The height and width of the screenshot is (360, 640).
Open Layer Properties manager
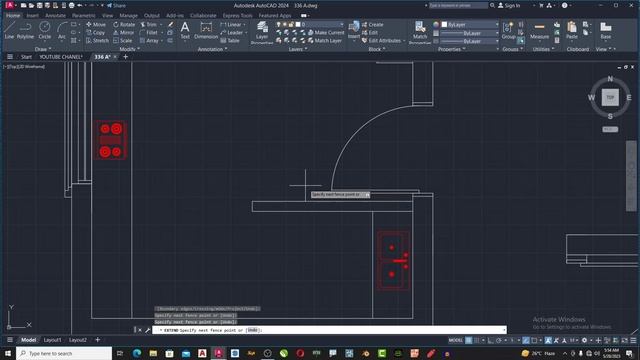pyautogui.click(x=262, y=32)
